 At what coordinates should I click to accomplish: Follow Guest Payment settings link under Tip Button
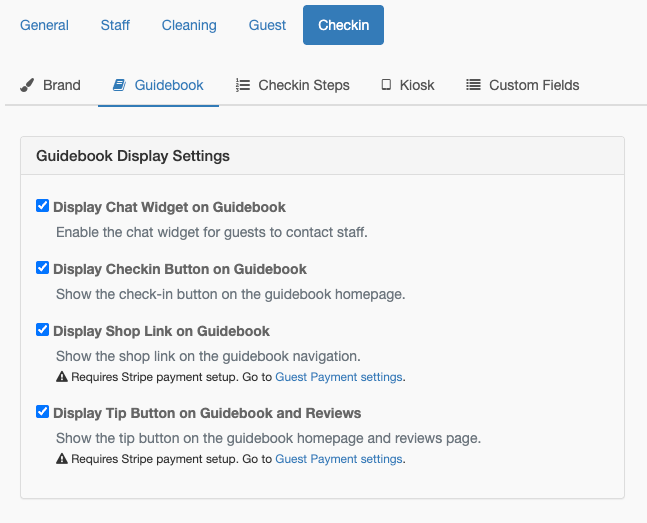338,459
